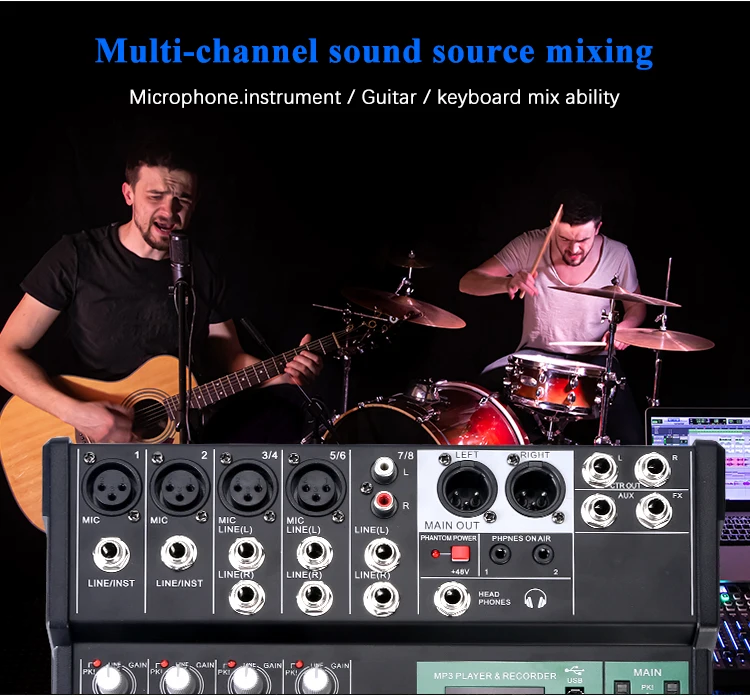750x698 pixels.
Task: Click the "PHPNES ON AIR" label
Action: [521, 539]
